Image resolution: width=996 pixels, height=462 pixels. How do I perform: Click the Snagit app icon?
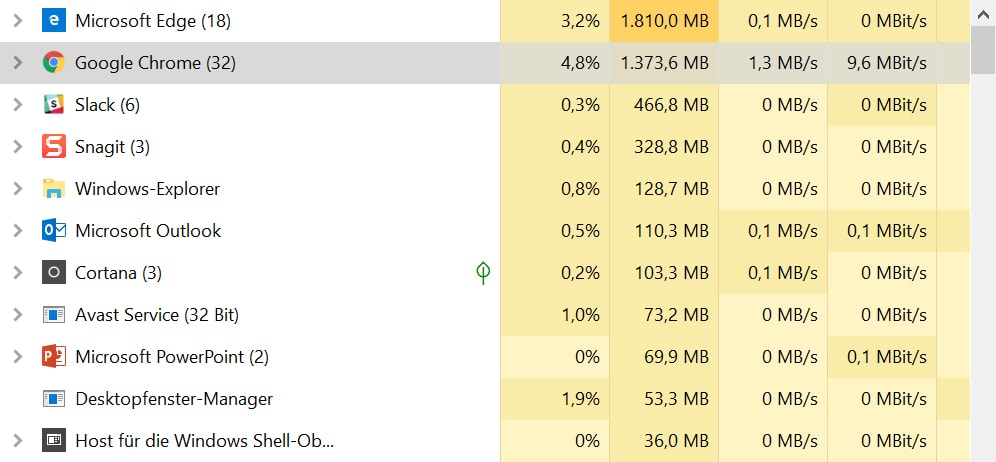[x=54, y=147]
